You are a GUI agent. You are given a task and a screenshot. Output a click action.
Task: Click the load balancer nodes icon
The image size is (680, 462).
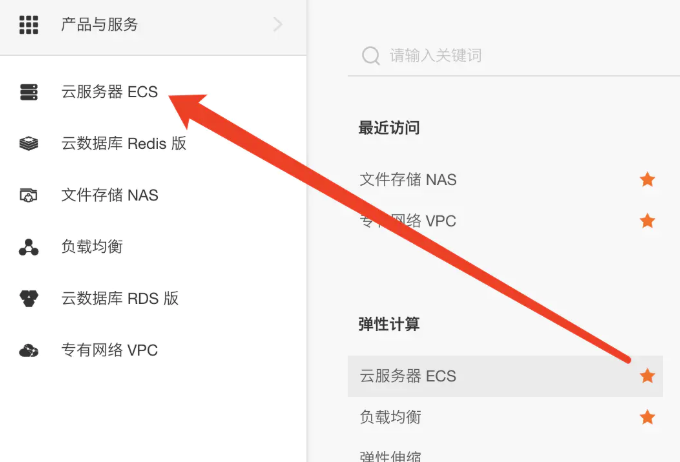pos(29,247)
